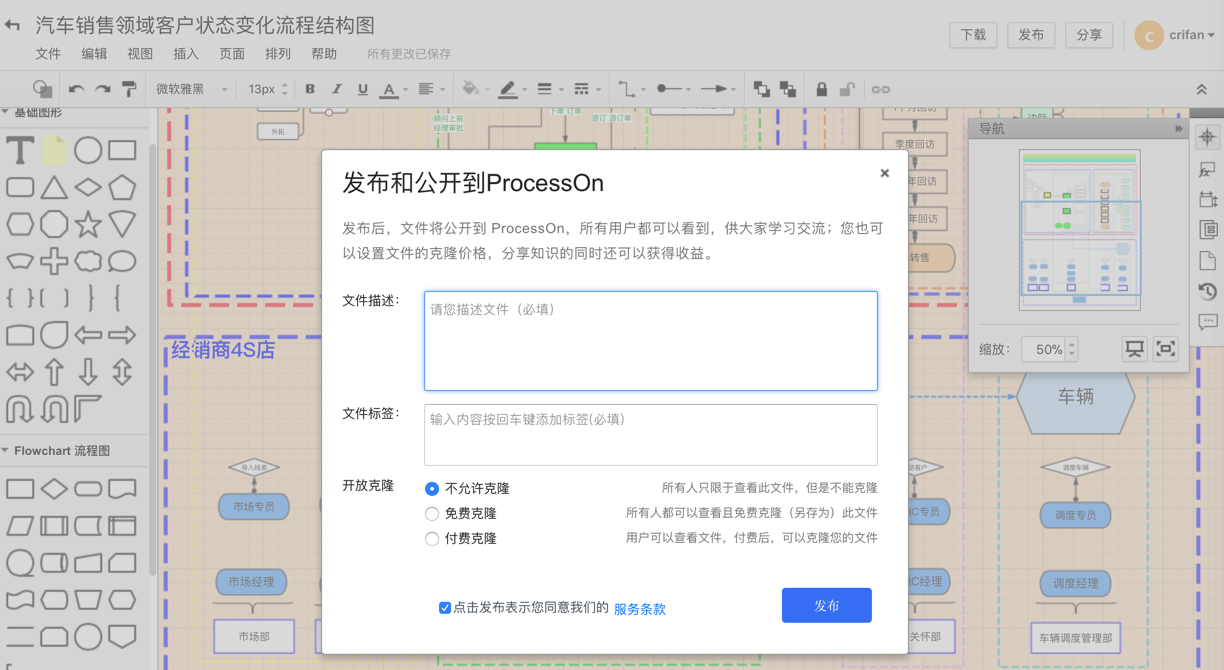Screen dimensions: 1224x670
Task: Collapse the toolbar with the double chevron
Action: click(x=1202, y=90)
